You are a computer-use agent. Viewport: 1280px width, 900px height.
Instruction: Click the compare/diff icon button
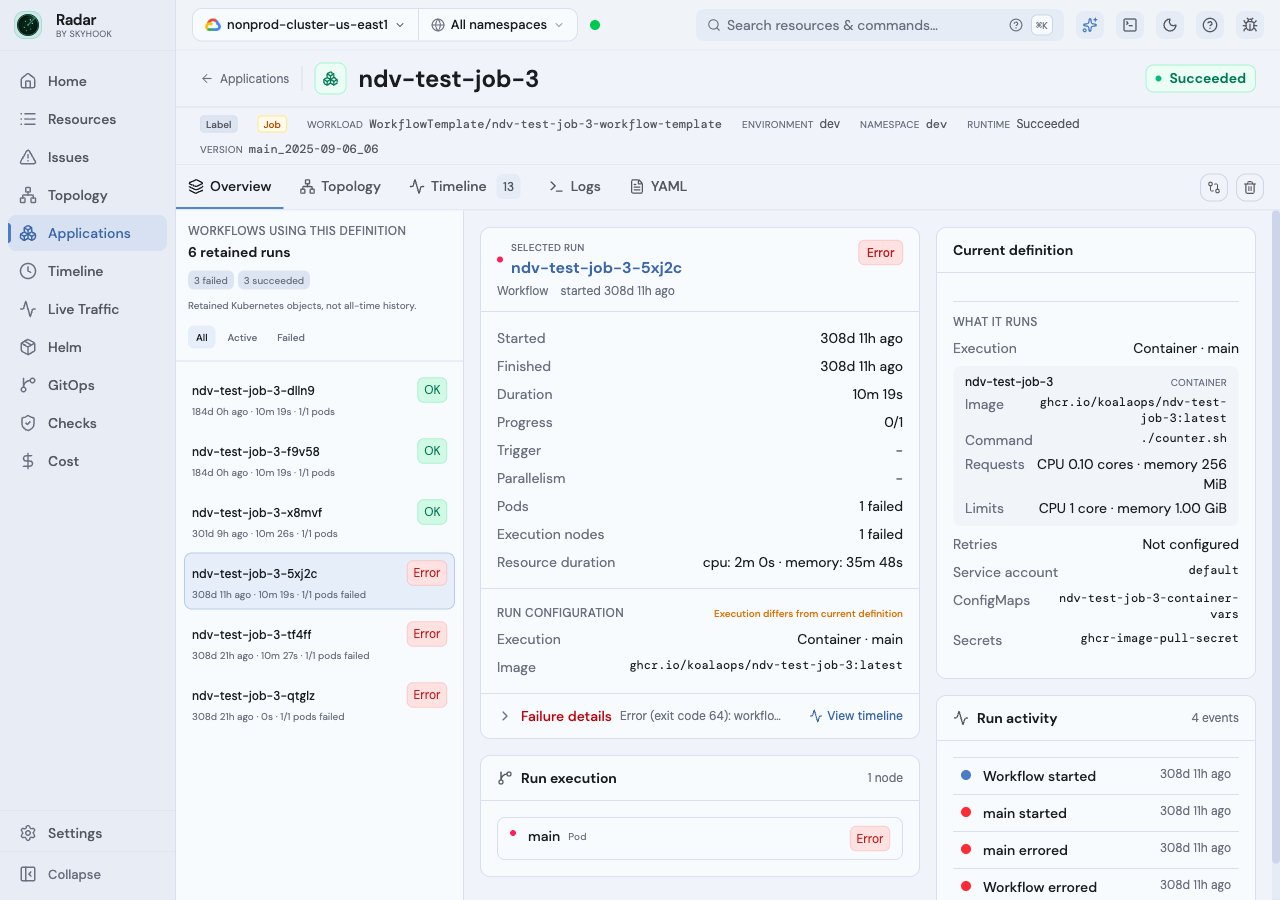pyautogui.click(x=1214, y=187)
